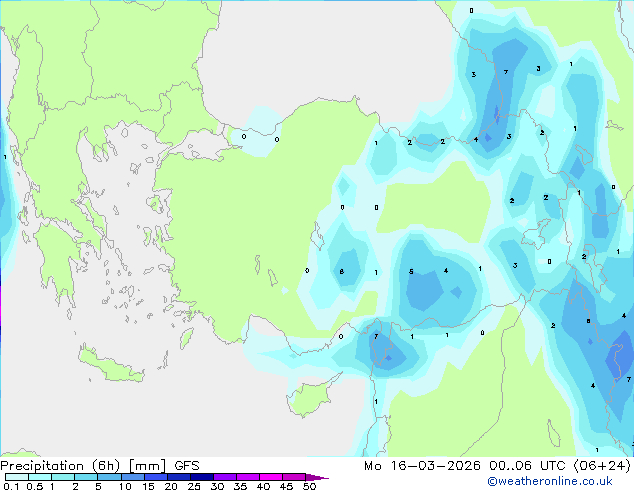Click the 'GFS' model label
Screen dimensions: 634x490
click(x=187, y=466)
